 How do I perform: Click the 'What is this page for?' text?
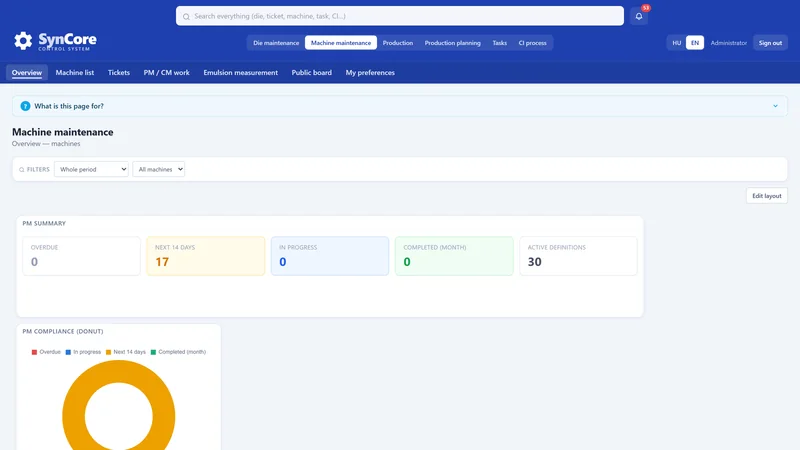click(69, 106)
